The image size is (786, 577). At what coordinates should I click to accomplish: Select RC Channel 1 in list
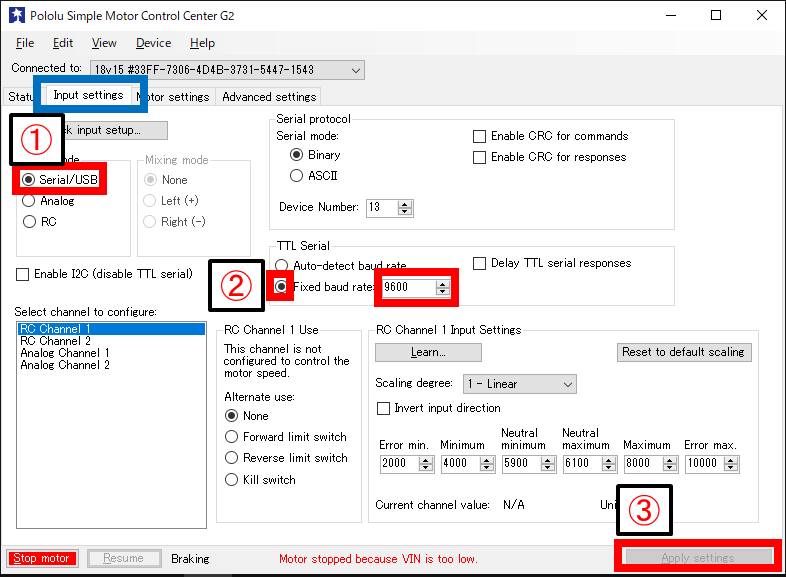pos(111,329)
